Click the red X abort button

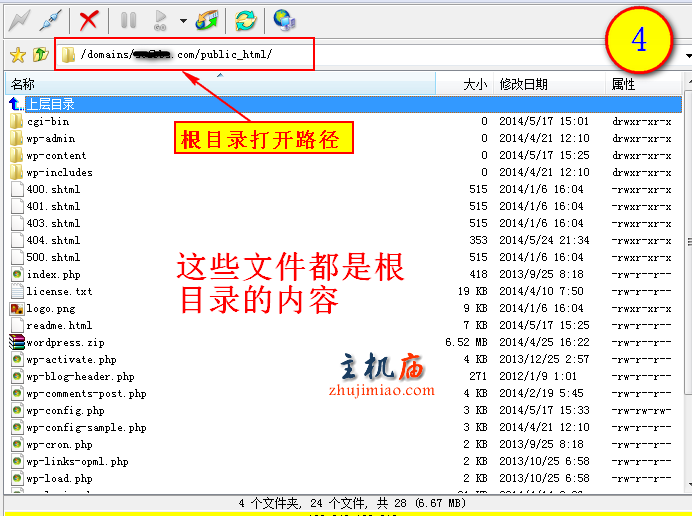coord(89,20)
